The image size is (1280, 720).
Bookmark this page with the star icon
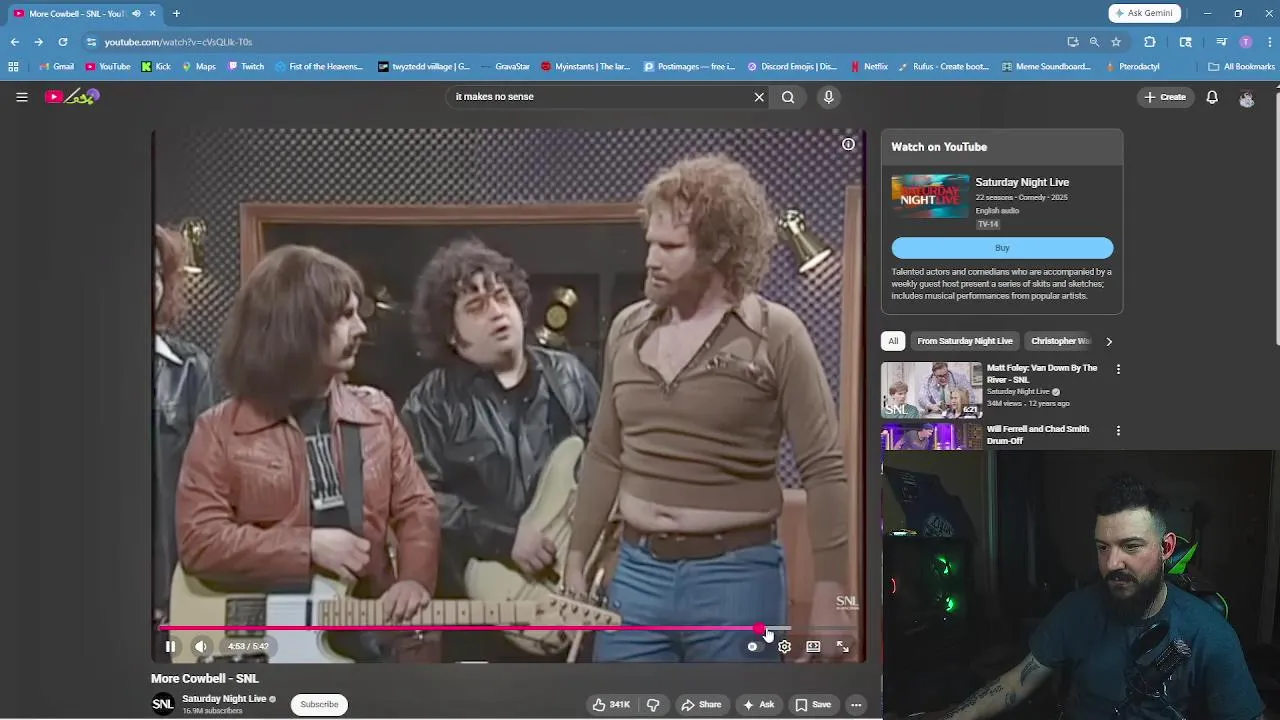(1116, 42)
